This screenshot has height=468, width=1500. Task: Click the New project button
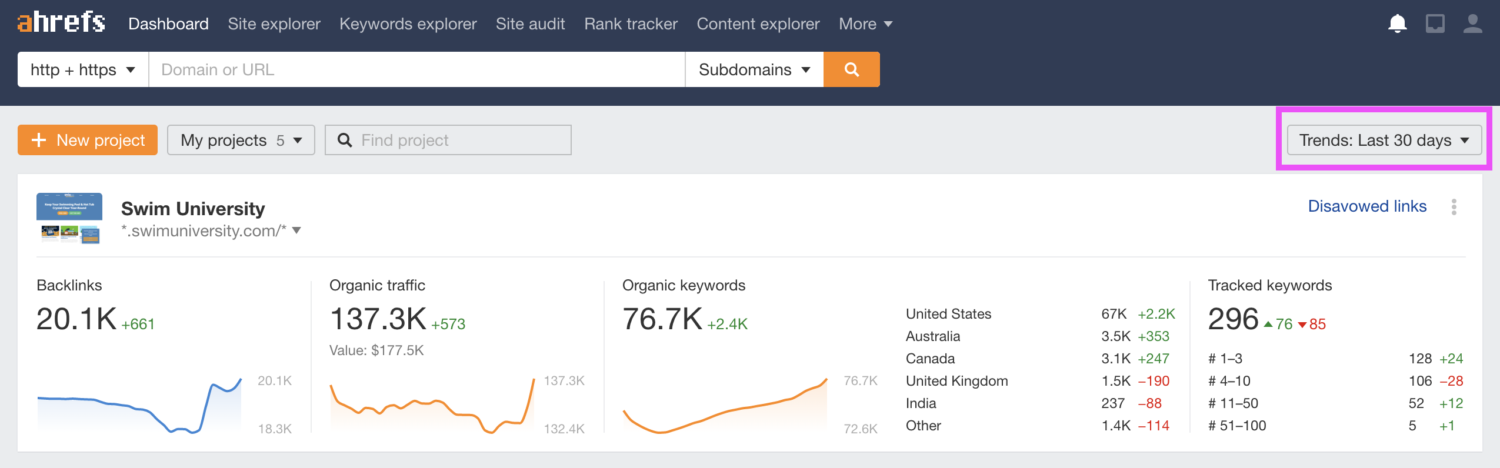[x=88, y=140]
